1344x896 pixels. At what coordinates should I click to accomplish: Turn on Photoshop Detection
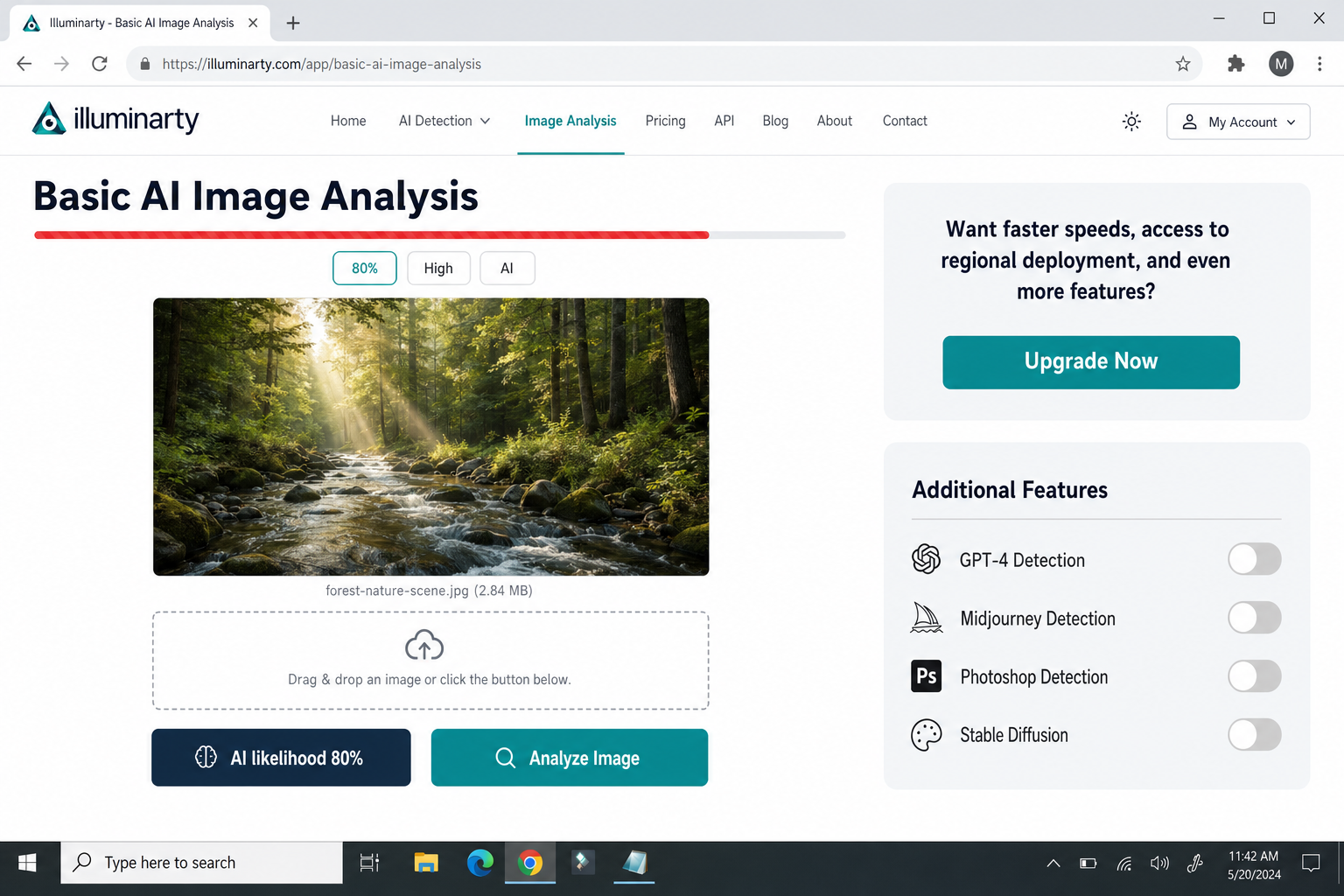[x=1254, y=675]
